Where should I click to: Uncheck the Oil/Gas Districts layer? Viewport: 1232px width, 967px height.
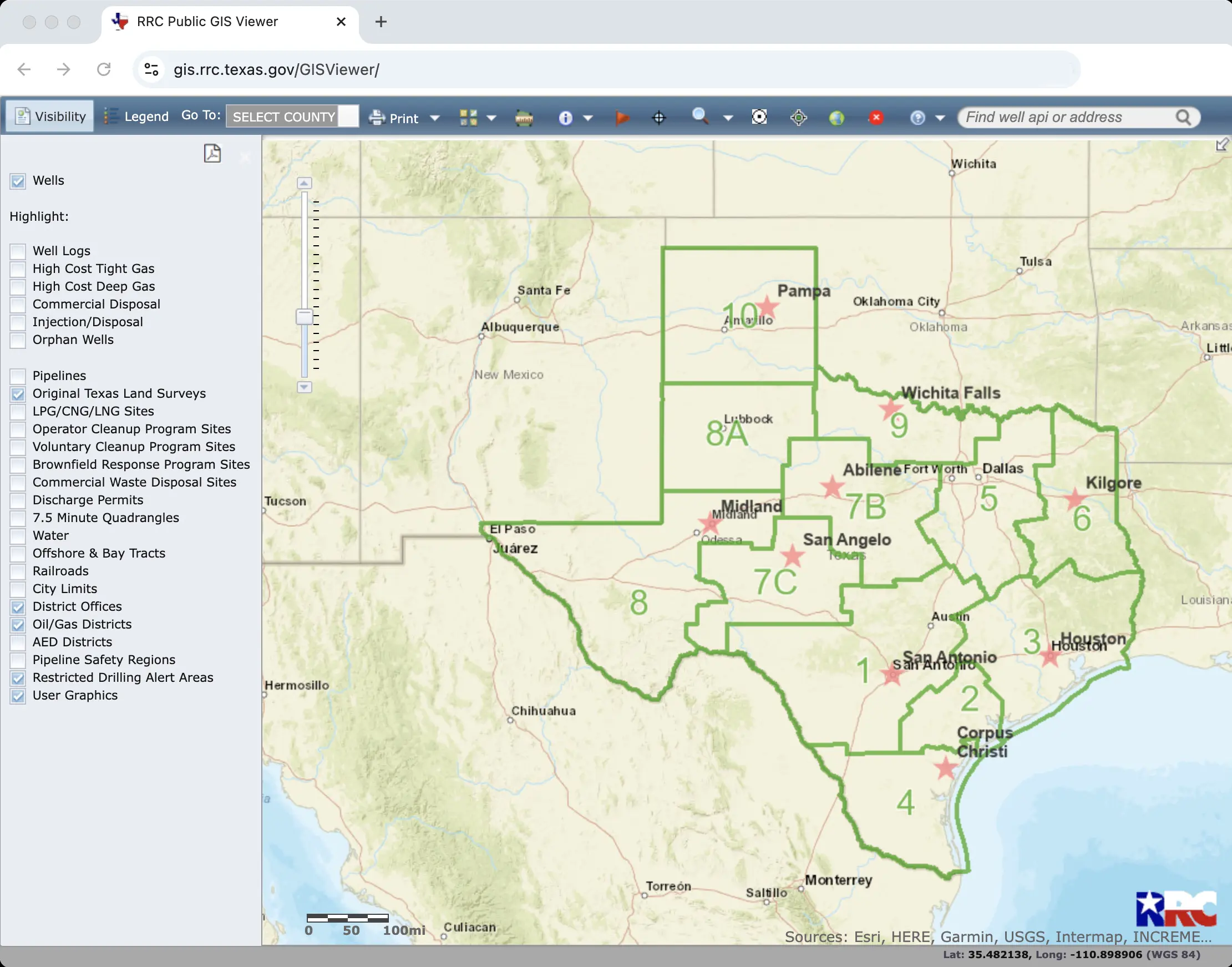18,625
